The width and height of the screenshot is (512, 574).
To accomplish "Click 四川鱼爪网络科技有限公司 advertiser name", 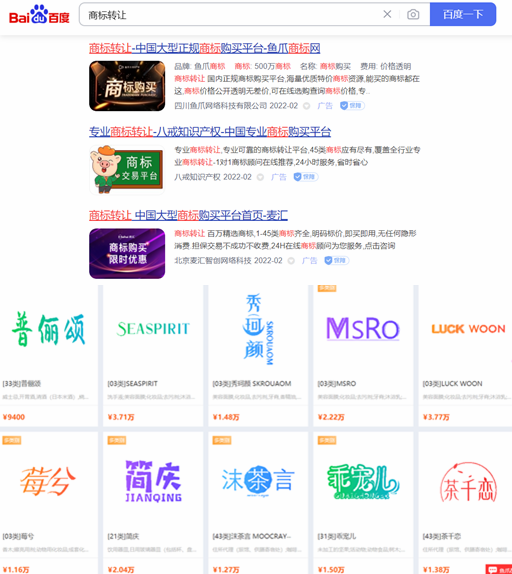I will coord(221,106).
